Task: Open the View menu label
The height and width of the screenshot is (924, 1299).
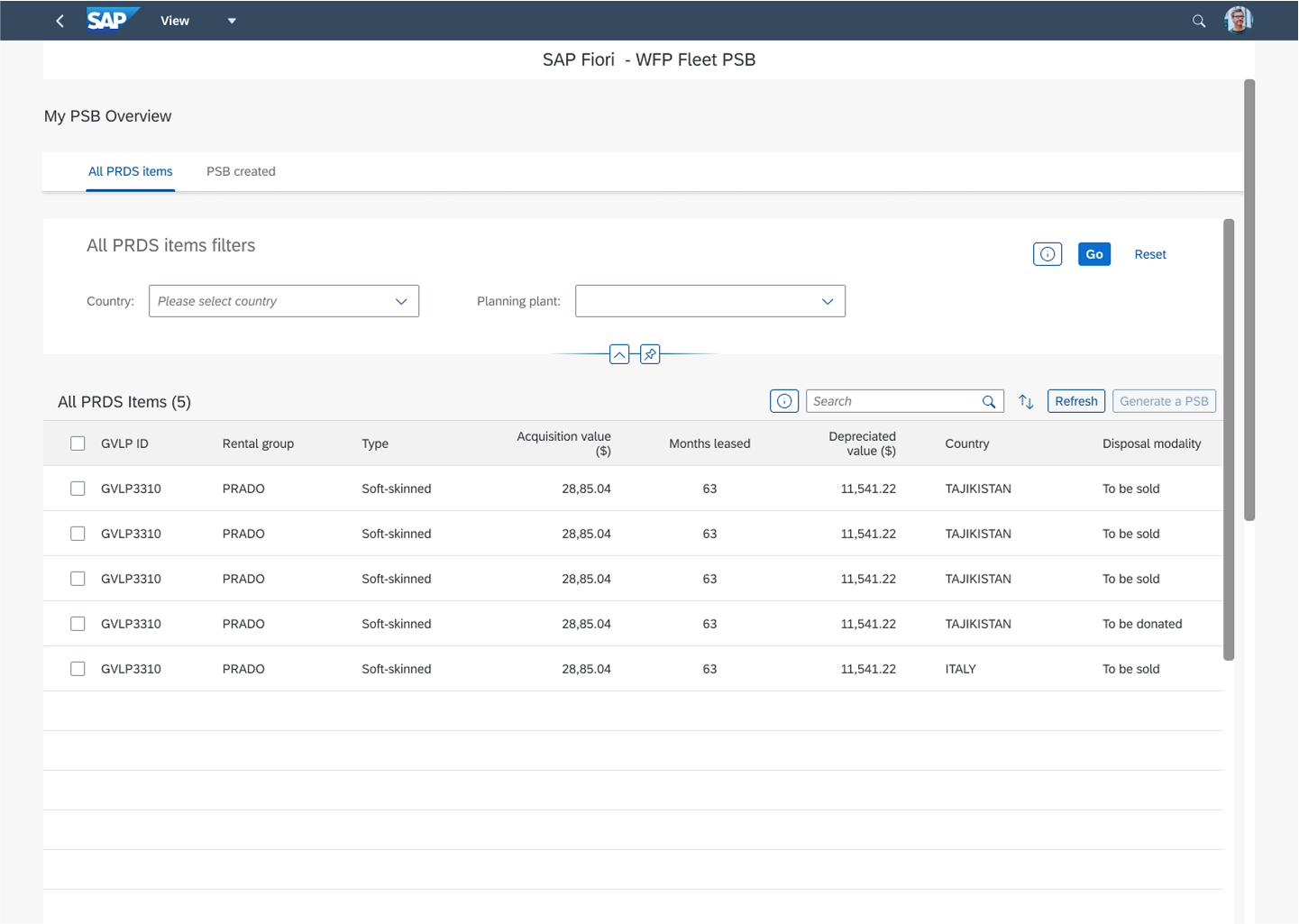Action: pyautogui.click(x=175, y=21)
